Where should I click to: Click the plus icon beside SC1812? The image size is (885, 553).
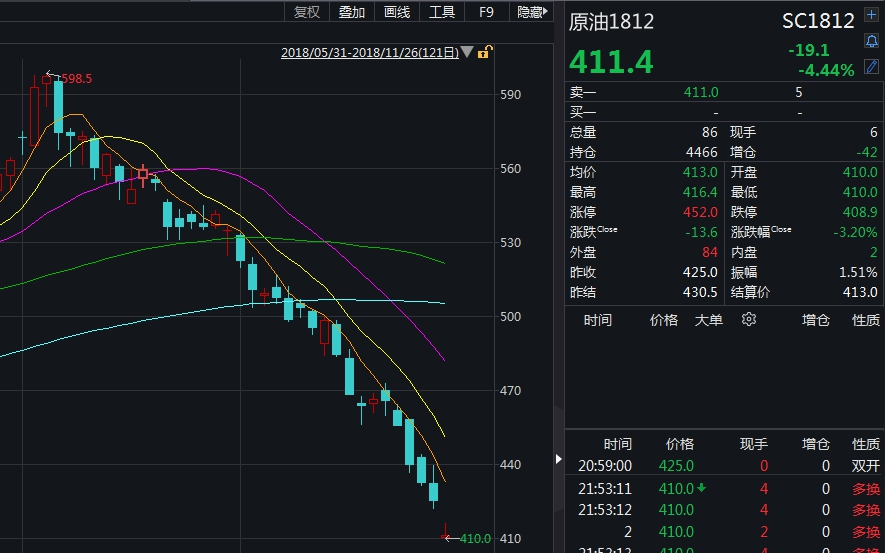pos(871,15)
